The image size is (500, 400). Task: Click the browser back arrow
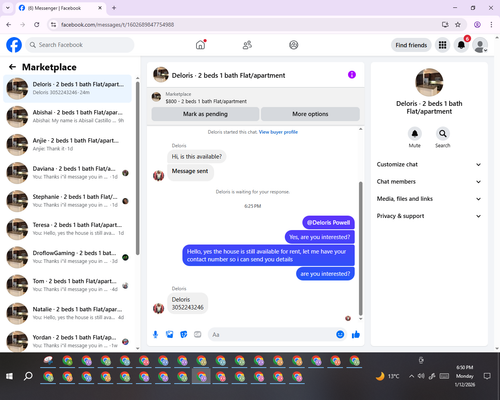9,24
